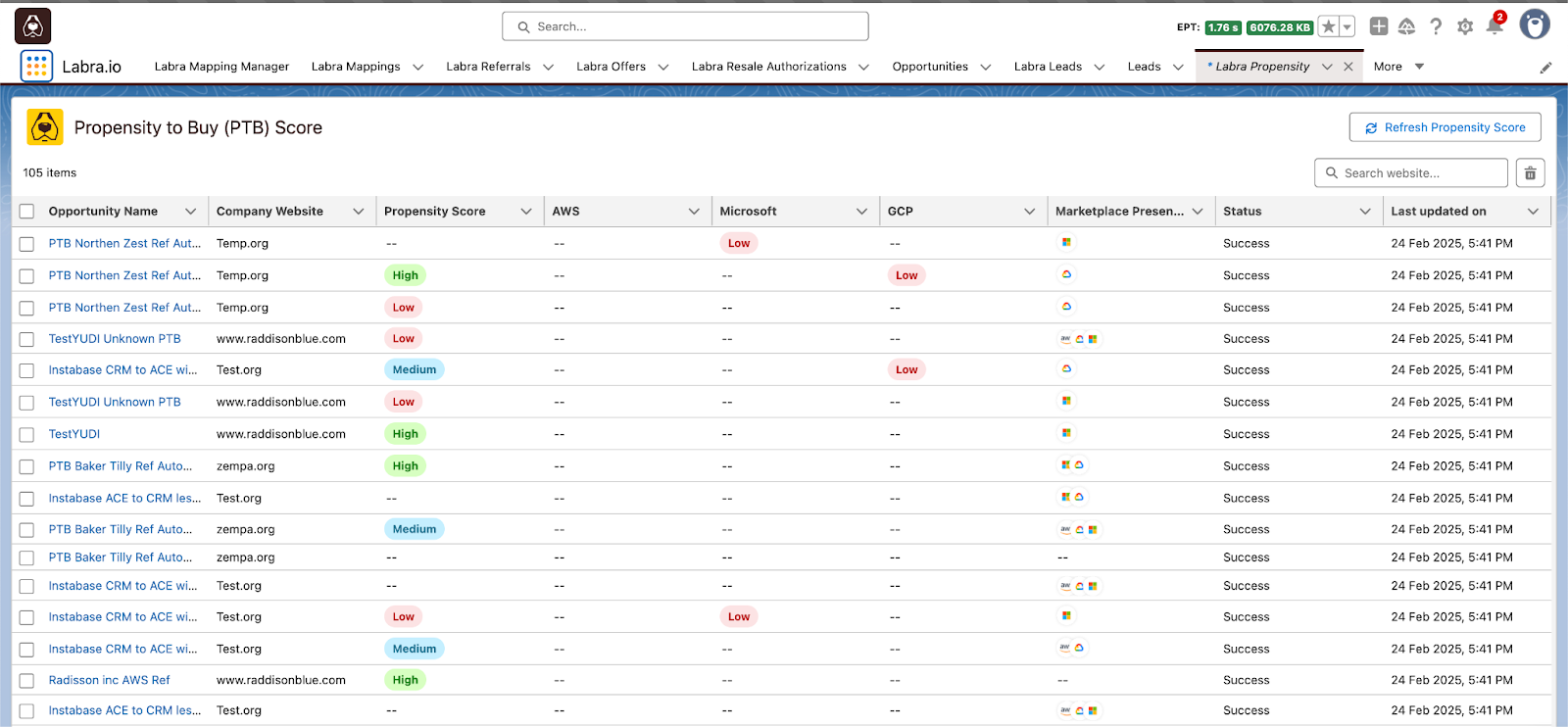This screenshot has height=727, width=1568.
Task: Open the Help question mark icon
Action: pos(1436,26)
